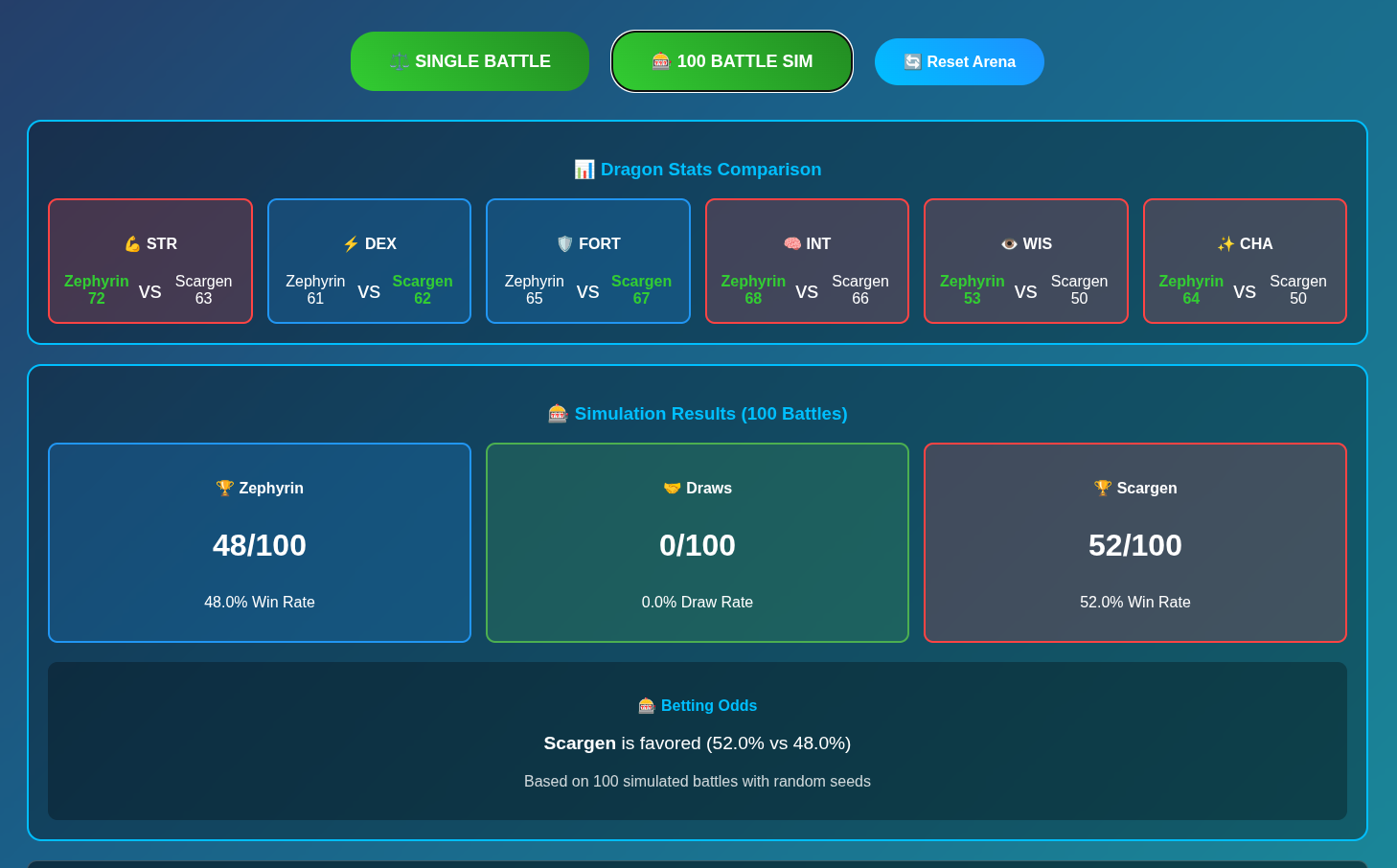Click the Zephyrin trophy icon
The height and width of the screenshot is (868, 1397).
(x=225, y=488)
